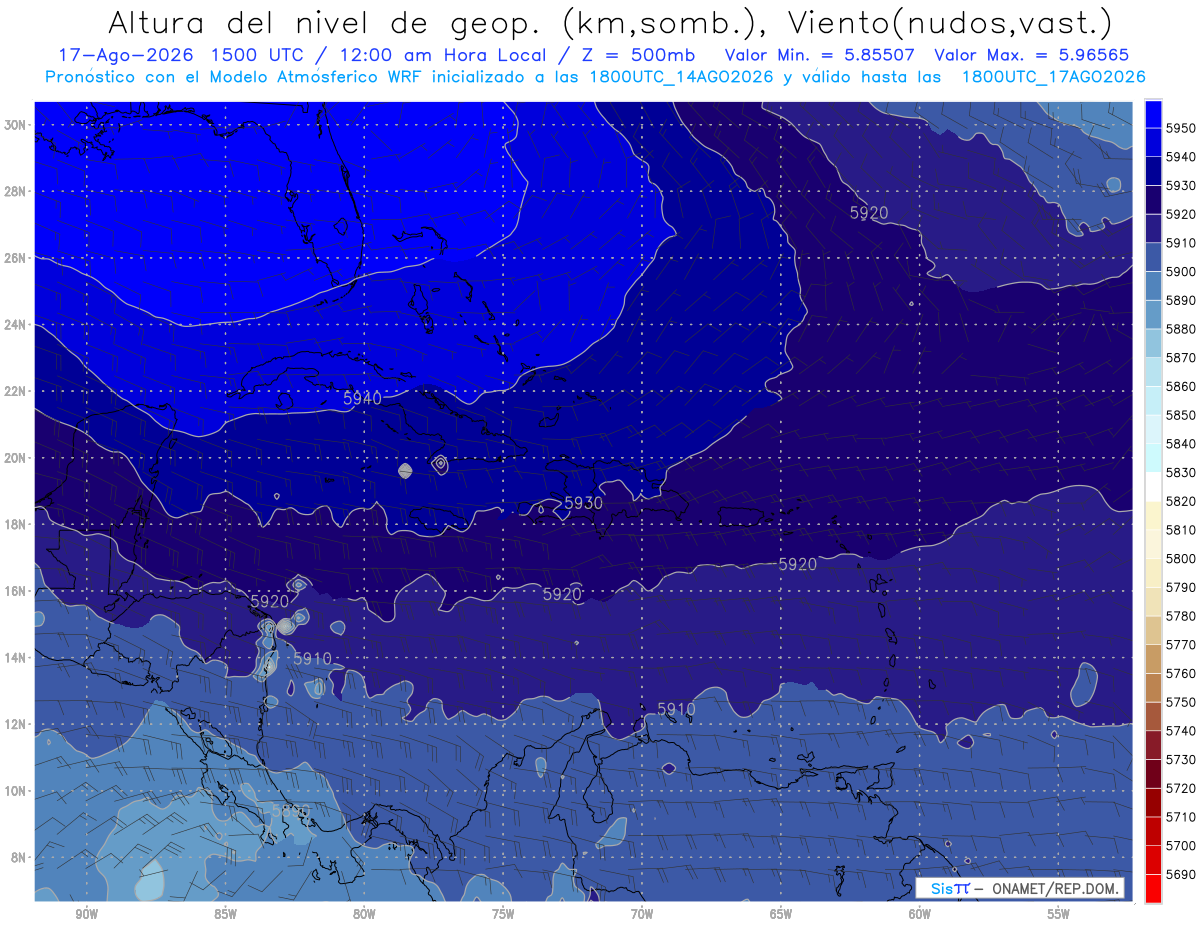Click colorbar label 5780
1200x927 pixels.
[x=1181, y=616]
